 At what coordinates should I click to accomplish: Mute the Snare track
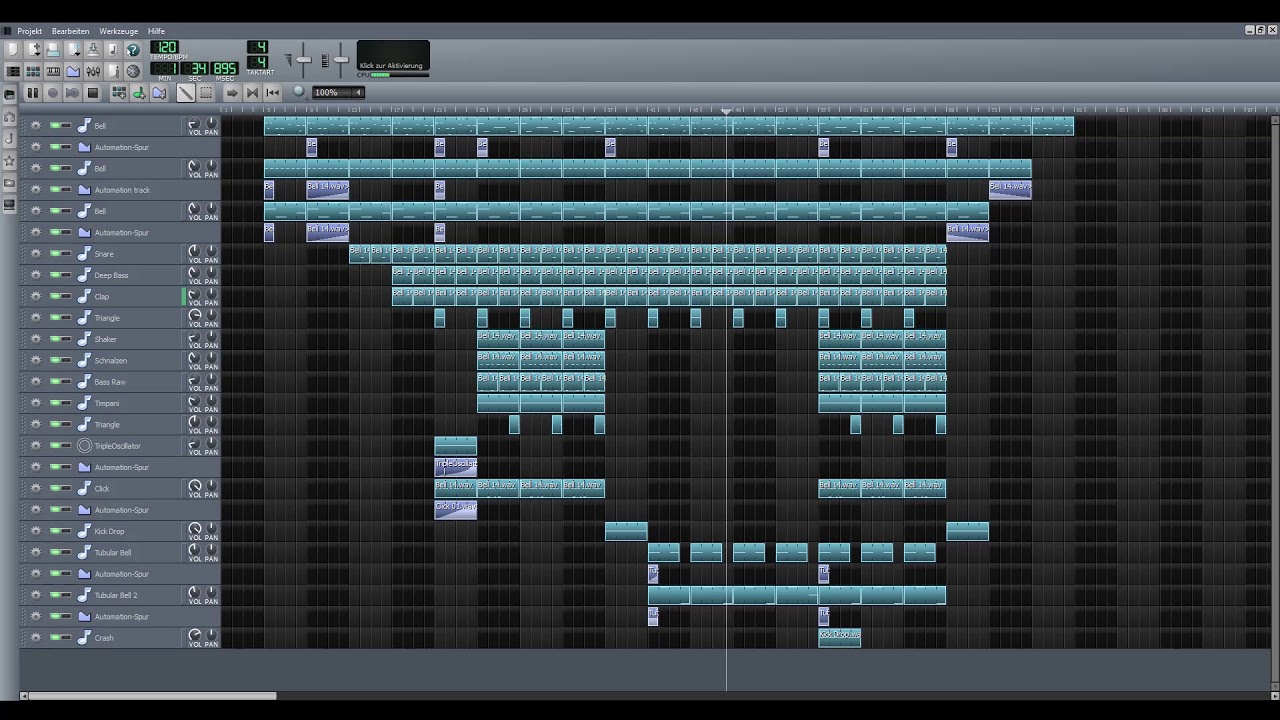(53, 254)
